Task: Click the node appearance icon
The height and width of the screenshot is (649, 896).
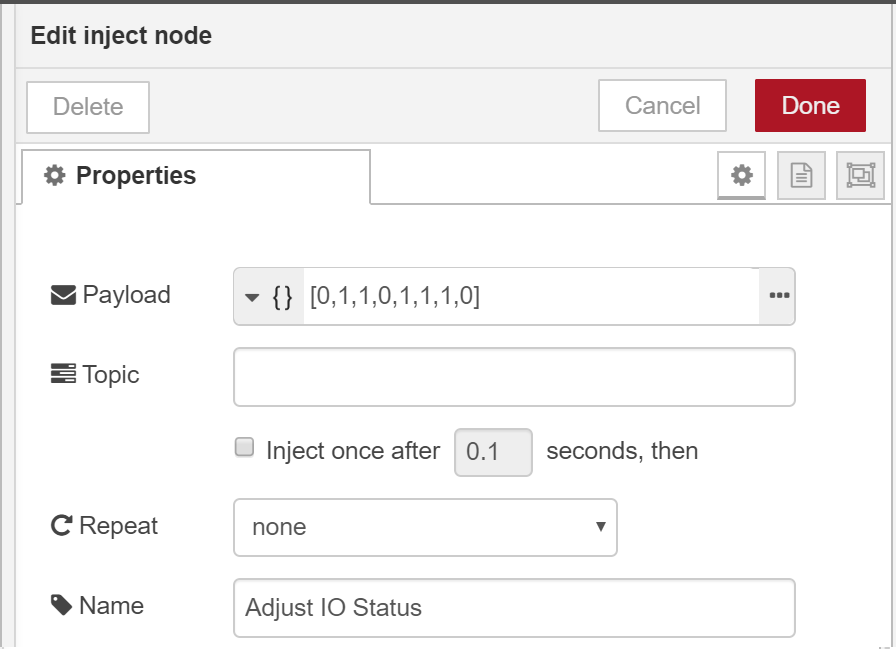Action: (858, 175)
